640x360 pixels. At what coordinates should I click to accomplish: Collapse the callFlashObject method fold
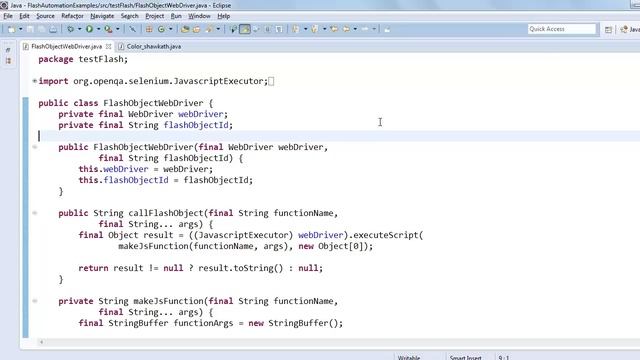[x=35, y=213]
